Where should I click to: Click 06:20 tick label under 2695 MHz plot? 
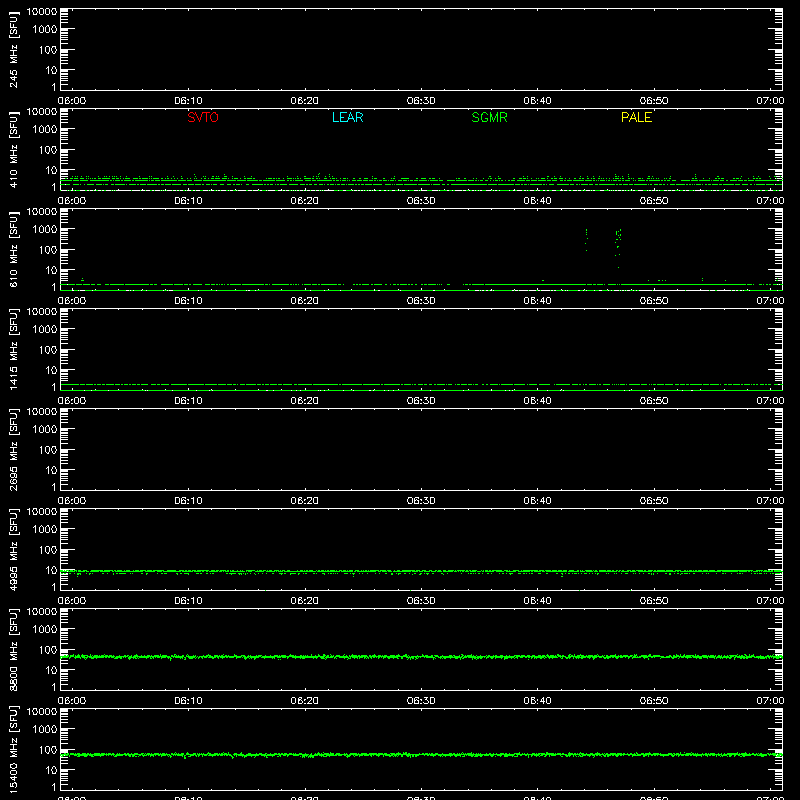[305, 501]
